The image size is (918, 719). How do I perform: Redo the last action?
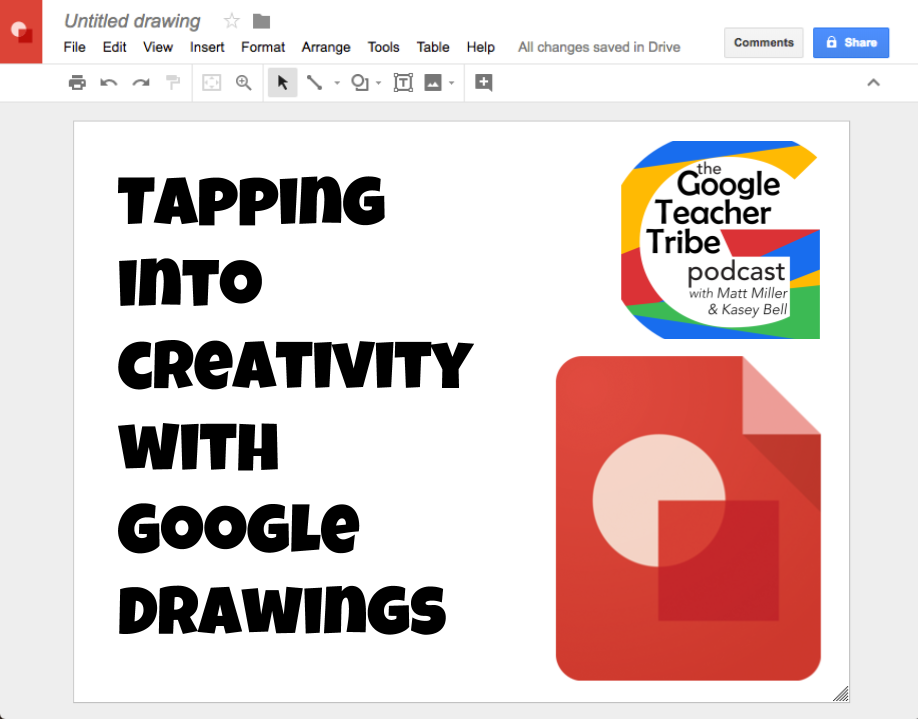click(141, 83)
